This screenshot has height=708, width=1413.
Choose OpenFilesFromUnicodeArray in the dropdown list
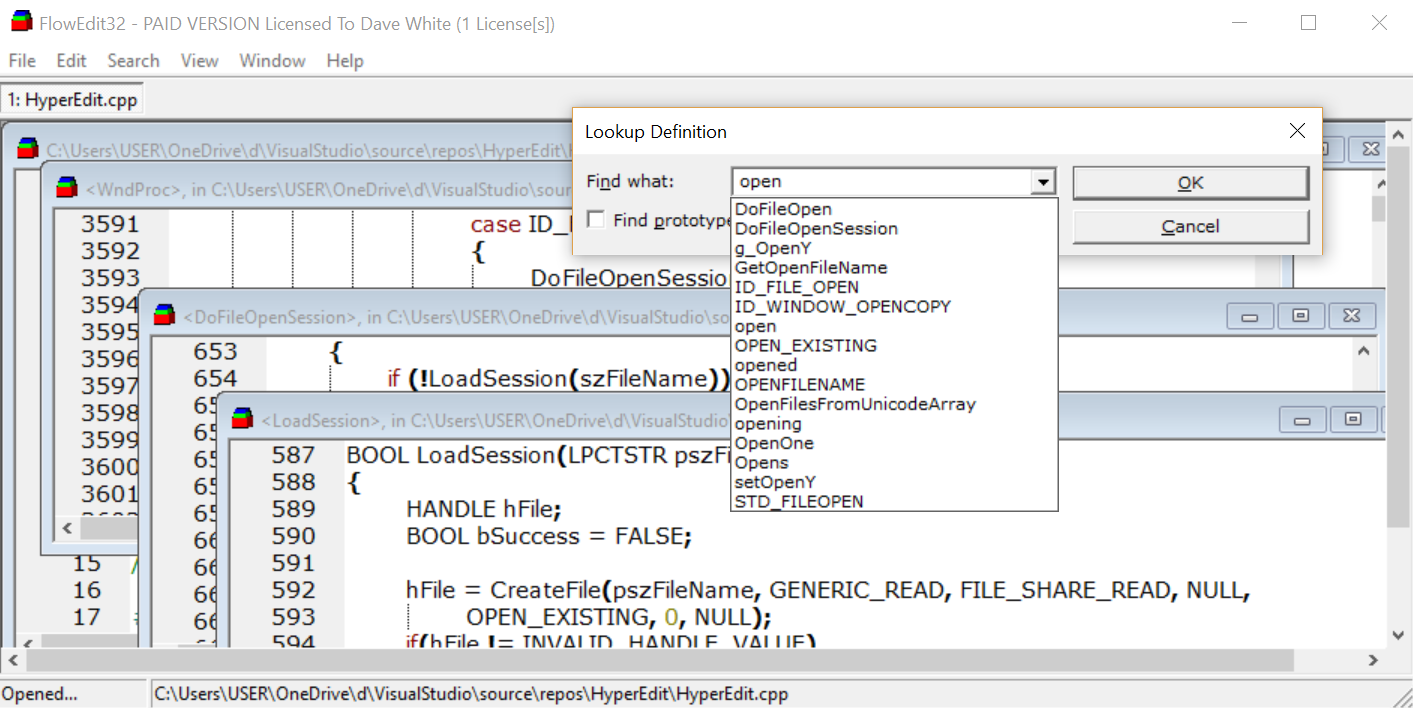(855, 404)
